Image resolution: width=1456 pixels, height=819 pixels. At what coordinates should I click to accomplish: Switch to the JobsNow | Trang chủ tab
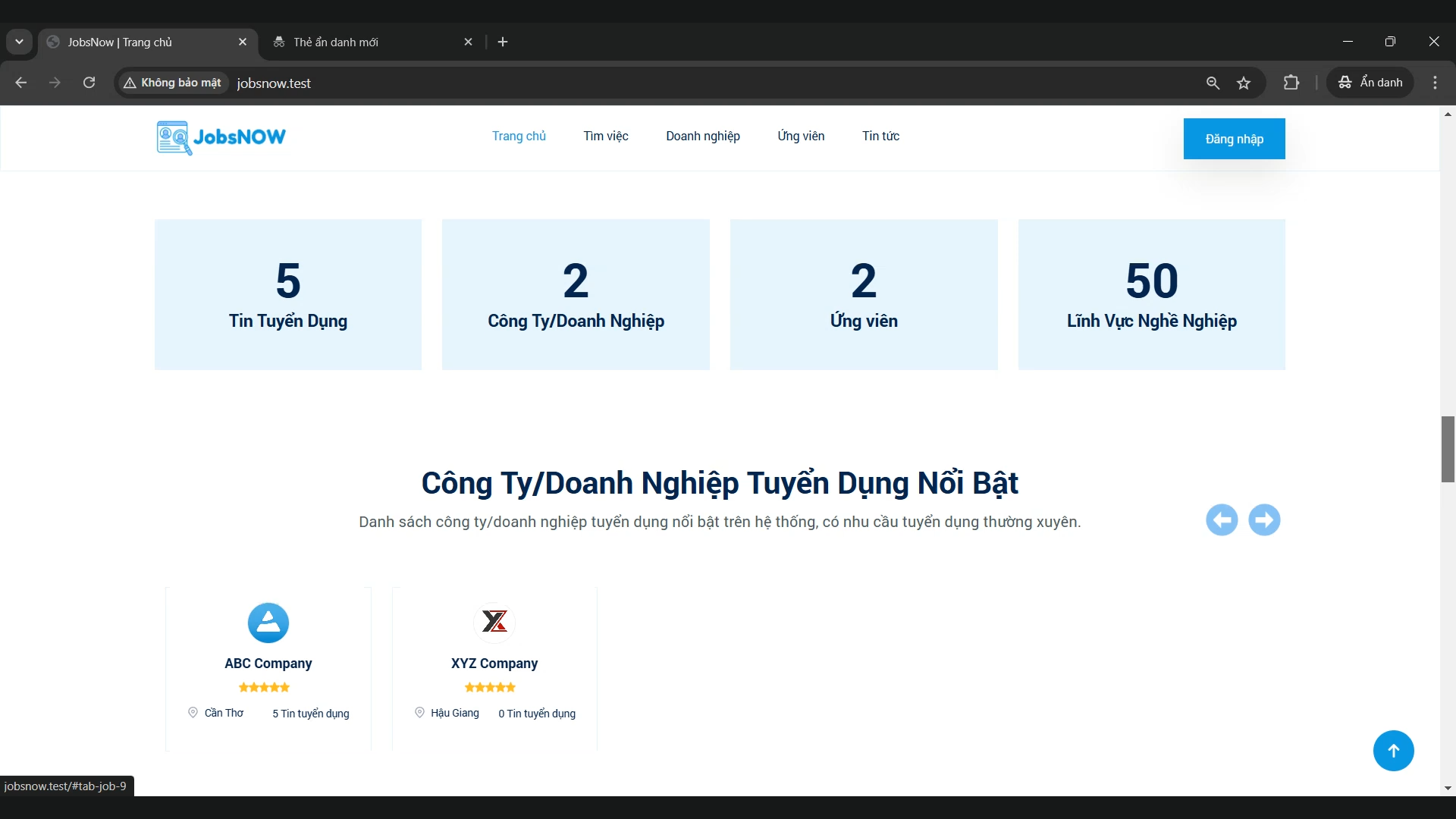[x=148, y=42]
